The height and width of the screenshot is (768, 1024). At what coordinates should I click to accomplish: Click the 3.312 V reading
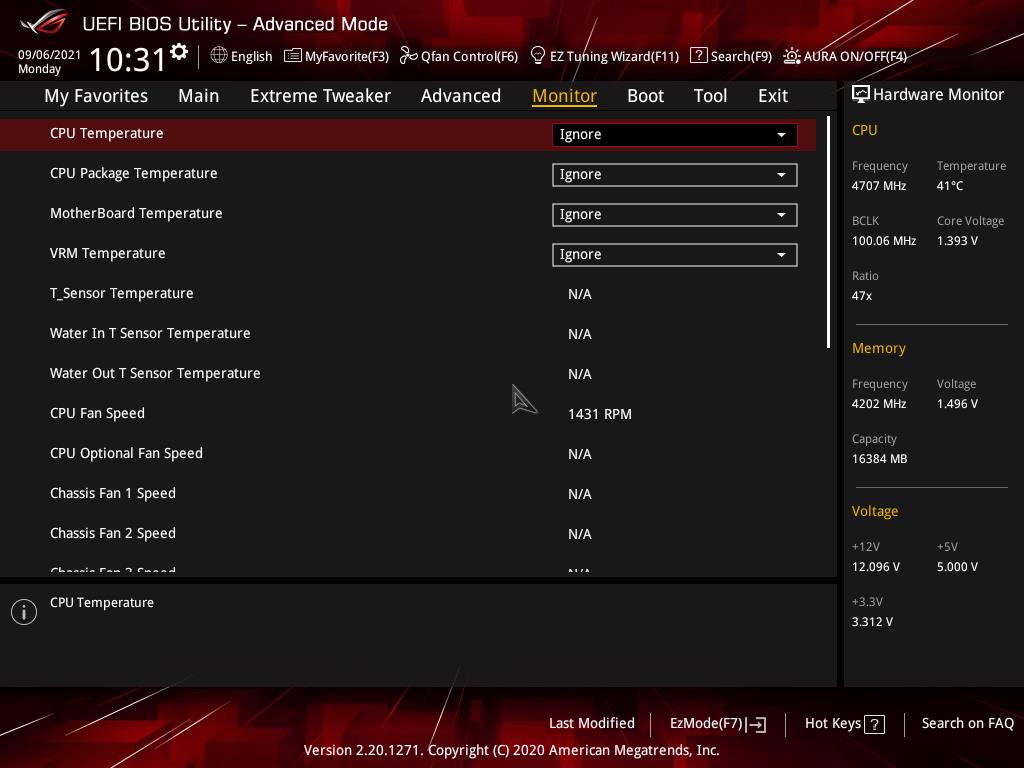pyautogui.click(x=872, y=622)
